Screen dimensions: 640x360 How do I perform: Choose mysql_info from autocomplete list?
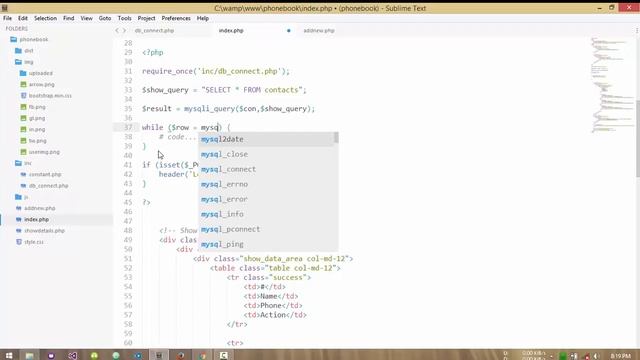pos(268,214)
